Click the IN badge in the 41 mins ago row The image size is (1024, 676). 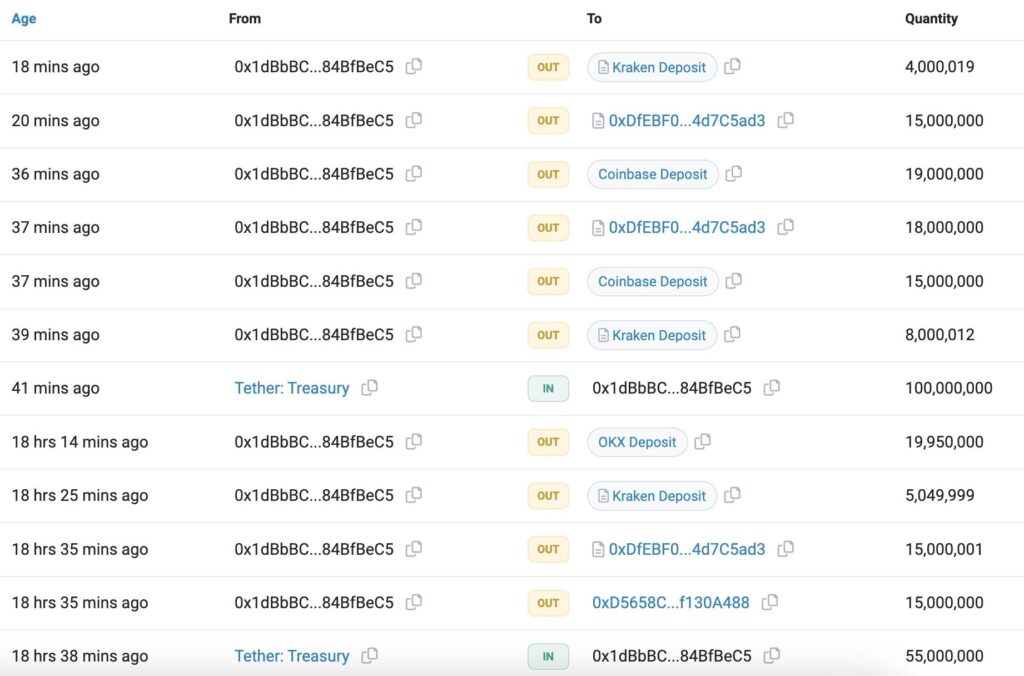coord(548,388)
